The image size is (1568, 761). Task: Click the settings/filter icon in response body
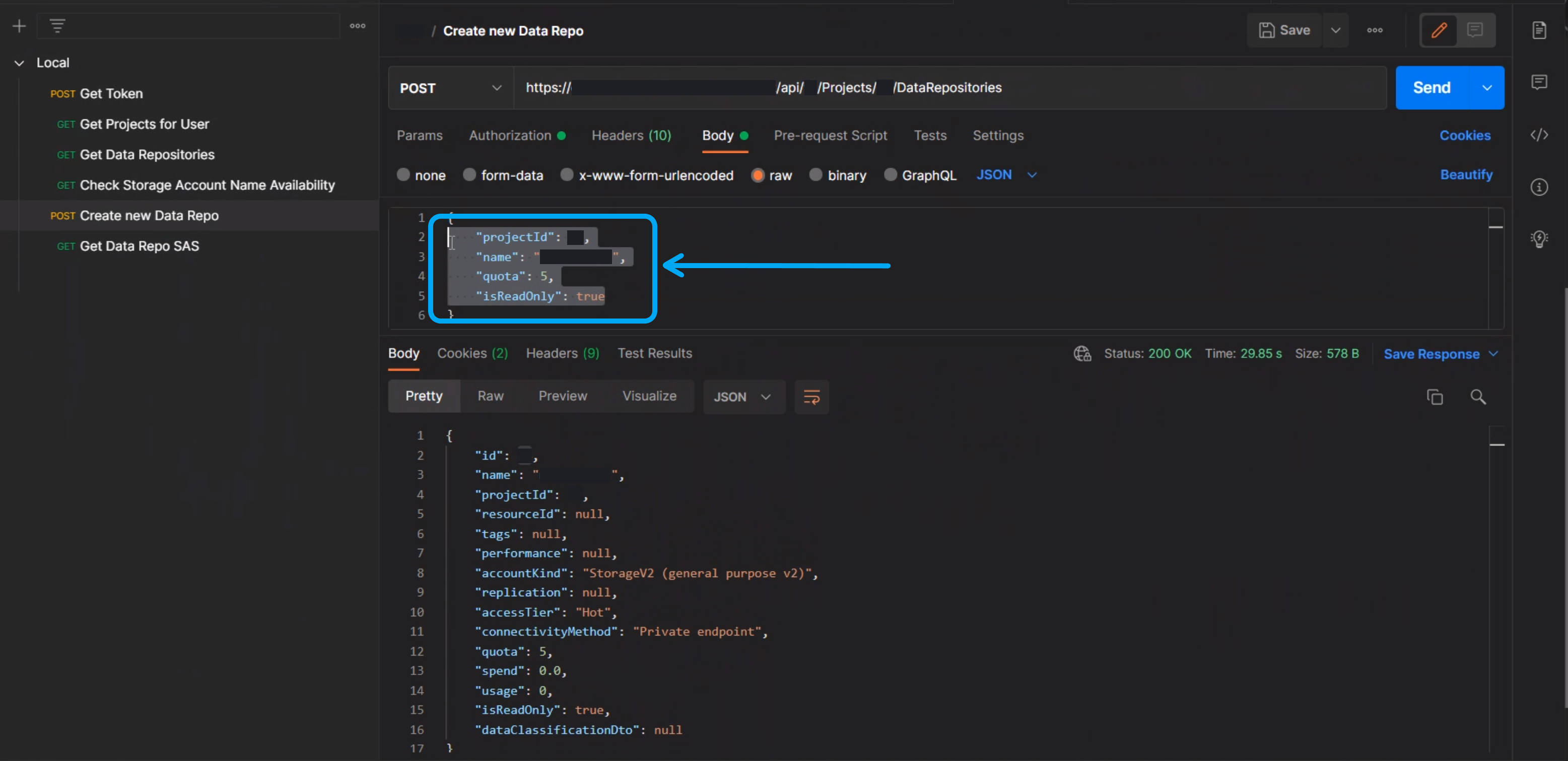click(x=811, y=397)
